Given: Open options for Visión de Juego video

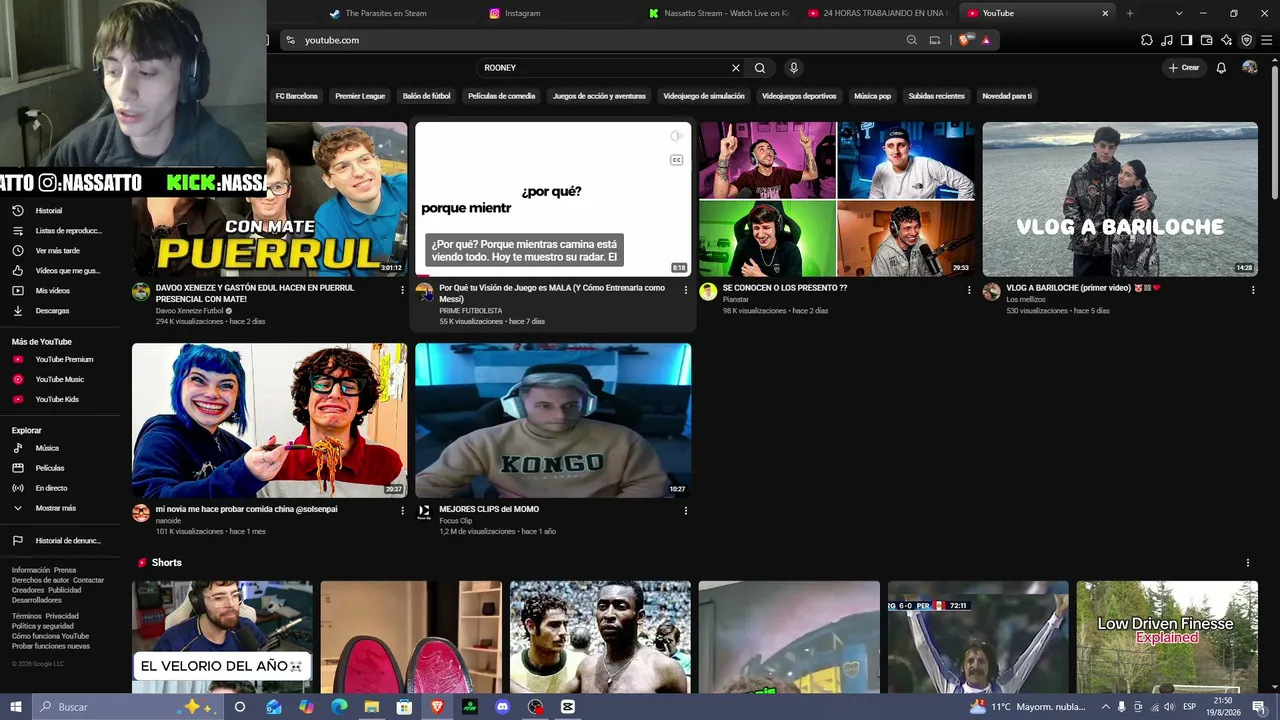Looking at the screenshot, I should tap(686, 290).
